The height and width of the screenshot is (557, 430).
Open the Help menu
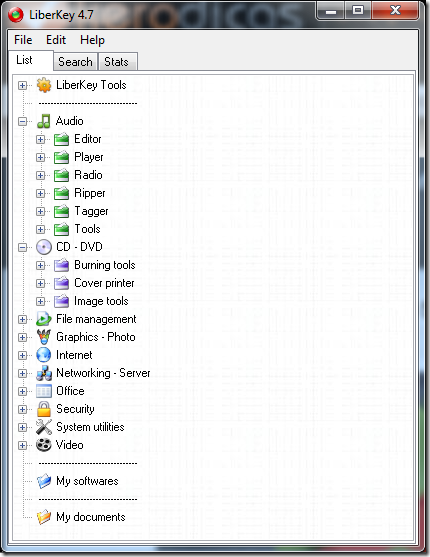point(92,40)
